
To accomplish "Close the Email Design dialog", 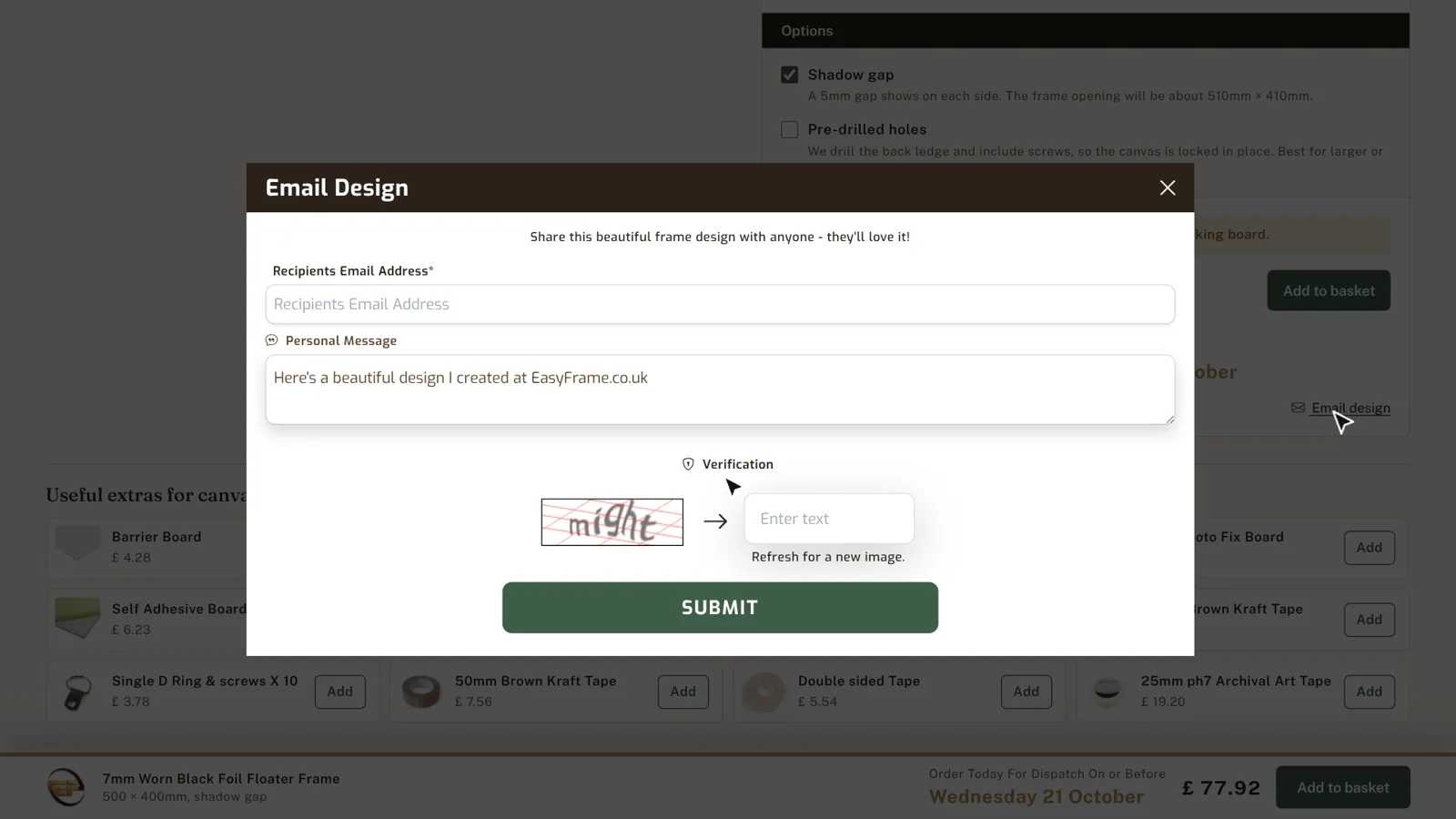I will (1168, 187).
